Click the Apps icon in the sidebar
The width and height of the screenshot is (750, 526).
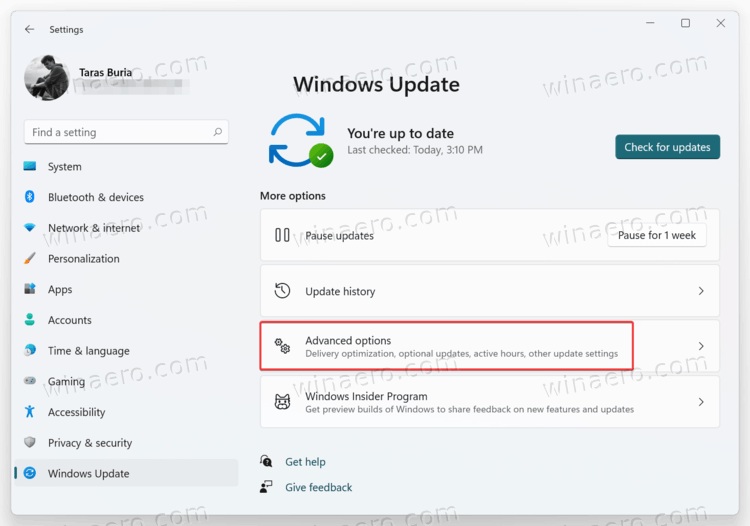click(30, 289)
